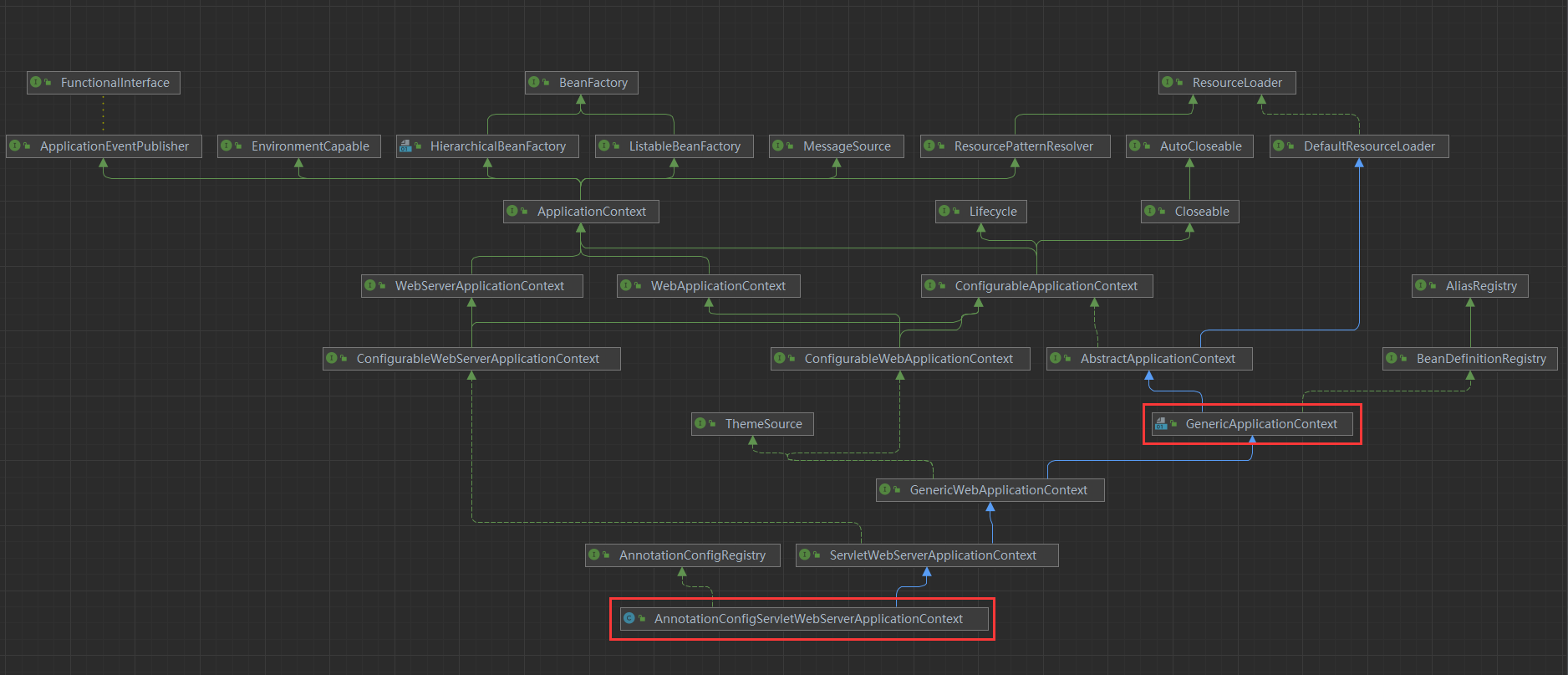Click the icon on GenericWebApplicationContext

(x=885, y=489)
